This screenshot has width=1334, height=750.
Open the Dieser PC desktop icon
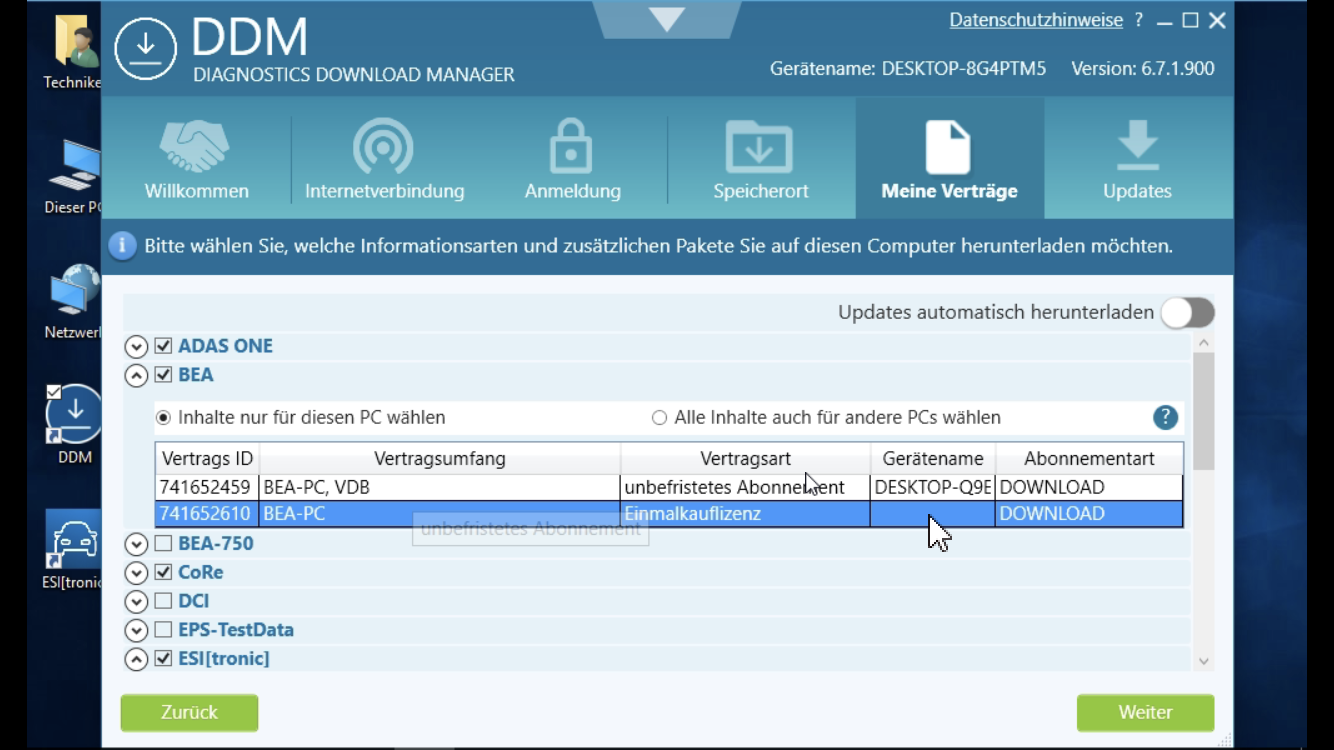[72, 177]
